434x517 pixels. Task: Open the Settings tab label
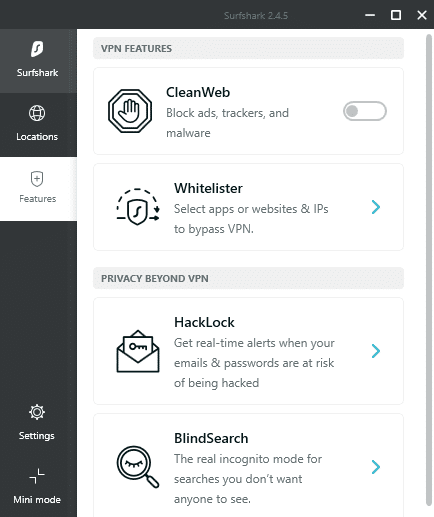(37, 436)
